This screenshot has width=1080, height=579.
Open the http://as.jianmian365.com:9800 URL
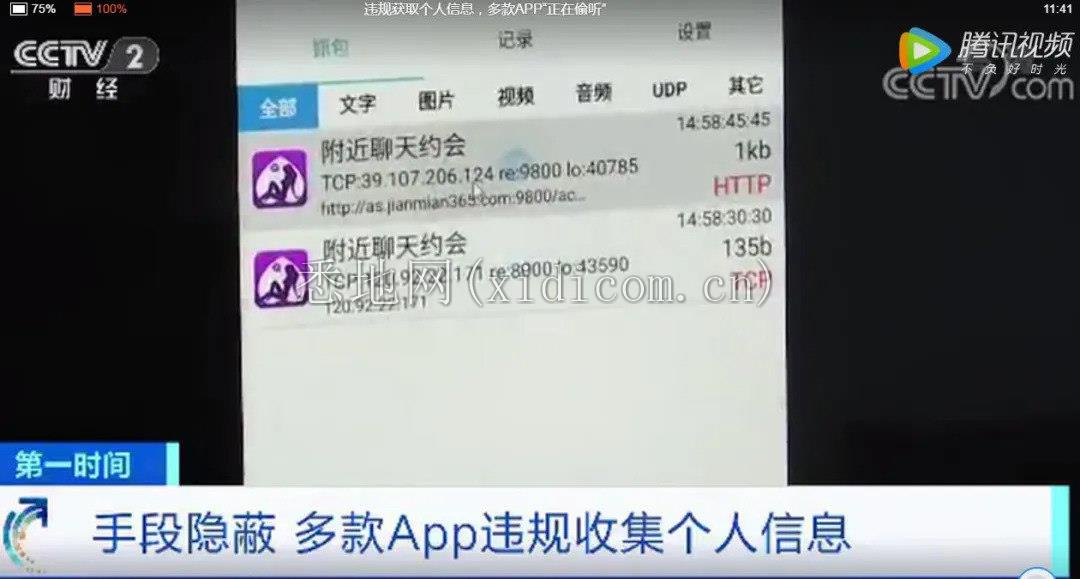(x=454, y=202)
